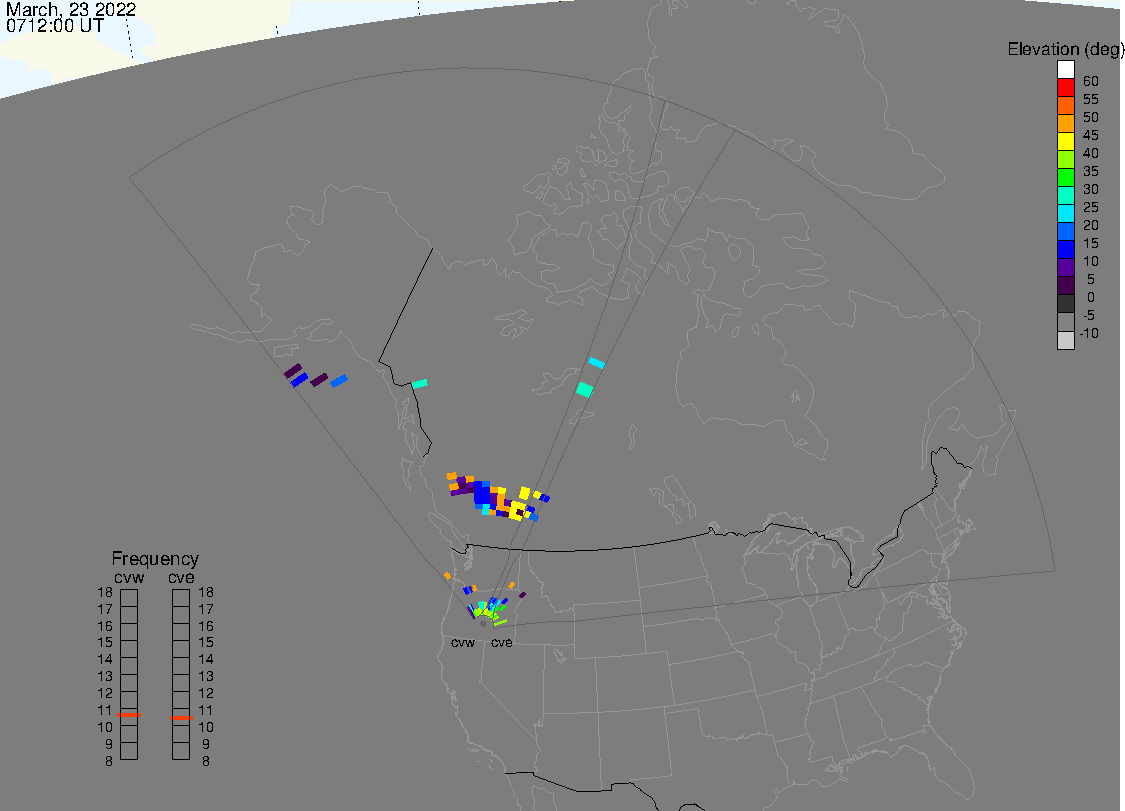Click the '60' elevation legend label
The width and height of the screenshot is (1125, 811).
tap(1091, 81)
